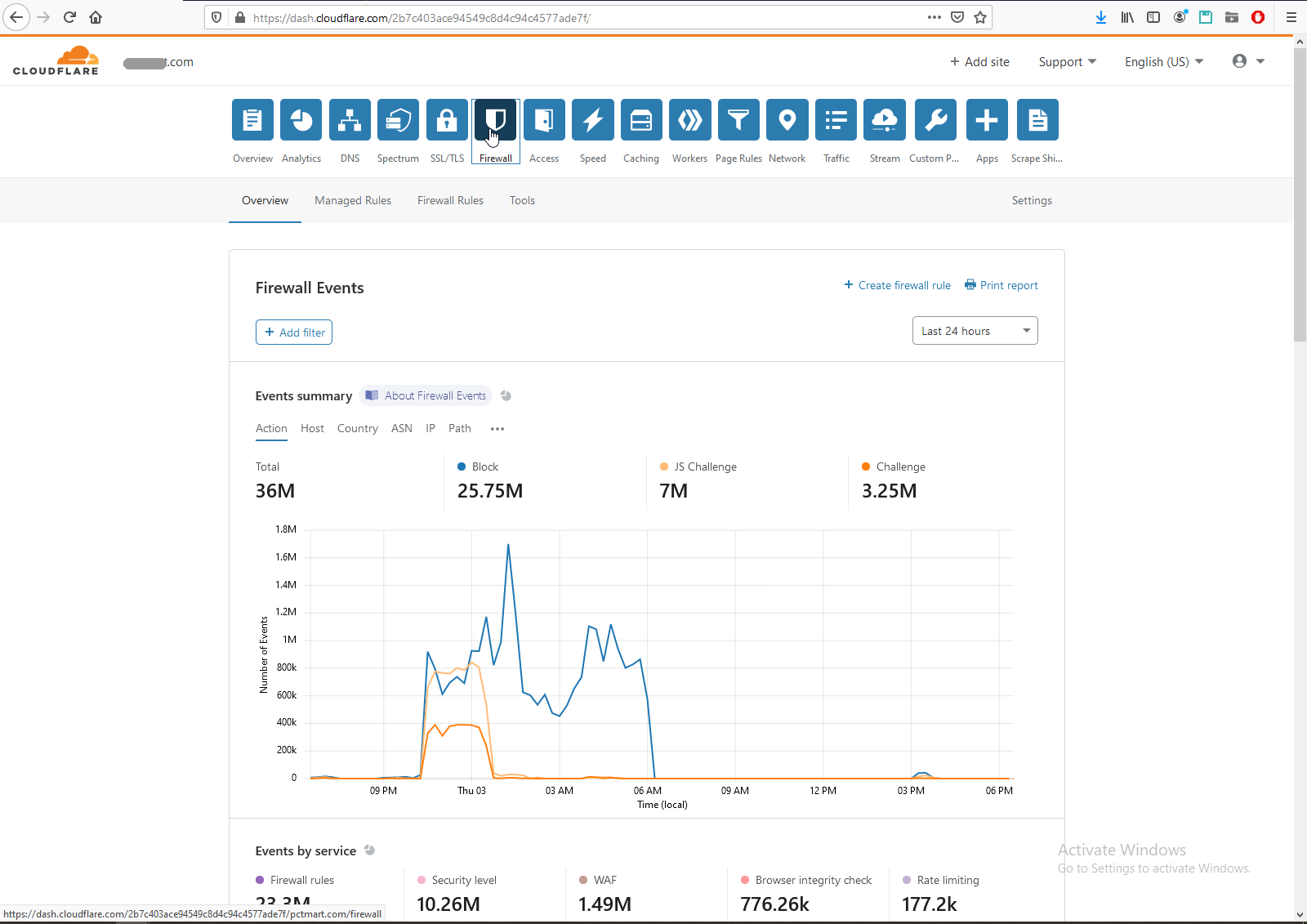Viewport: 1307px width, 924px height.
Task: Open the Workers icon
Action: click(x=689, y=120)
